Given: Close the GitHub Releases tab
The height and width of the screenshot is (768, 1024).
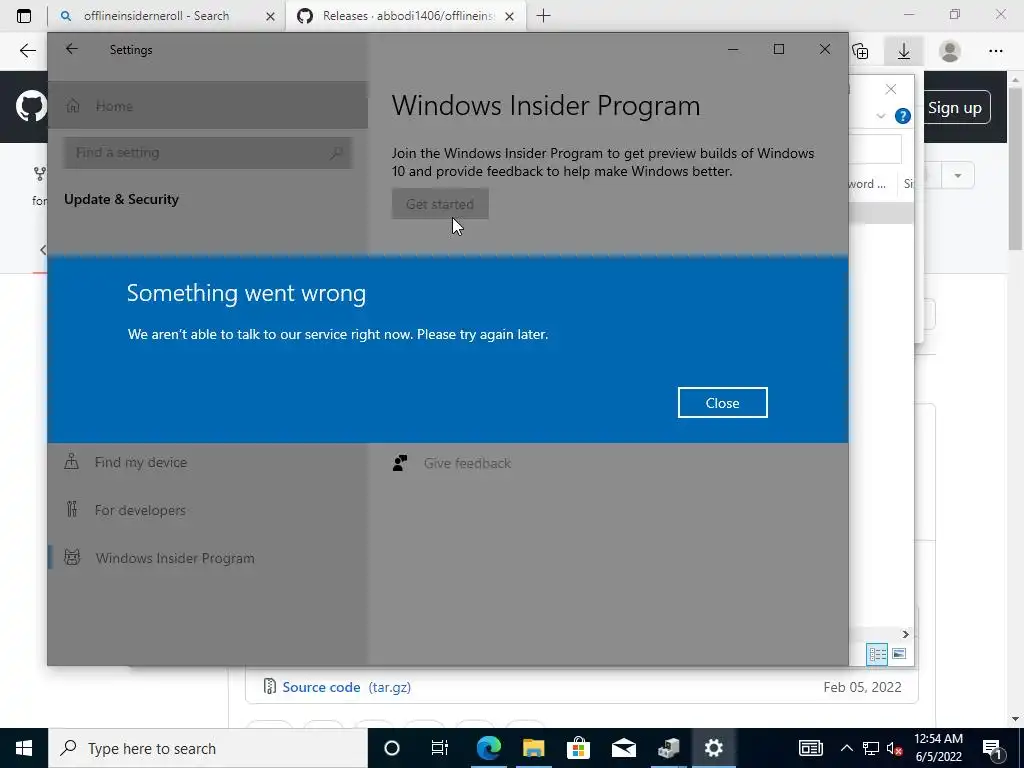Looking at the screenshot, I should coord(510,16).
